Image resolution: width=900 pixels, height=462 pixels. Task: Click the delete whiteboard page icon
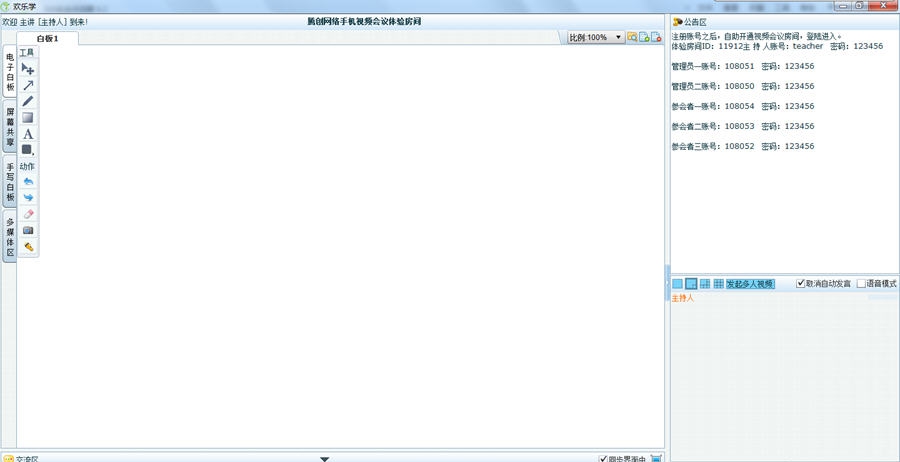click(x=656, y=37)
